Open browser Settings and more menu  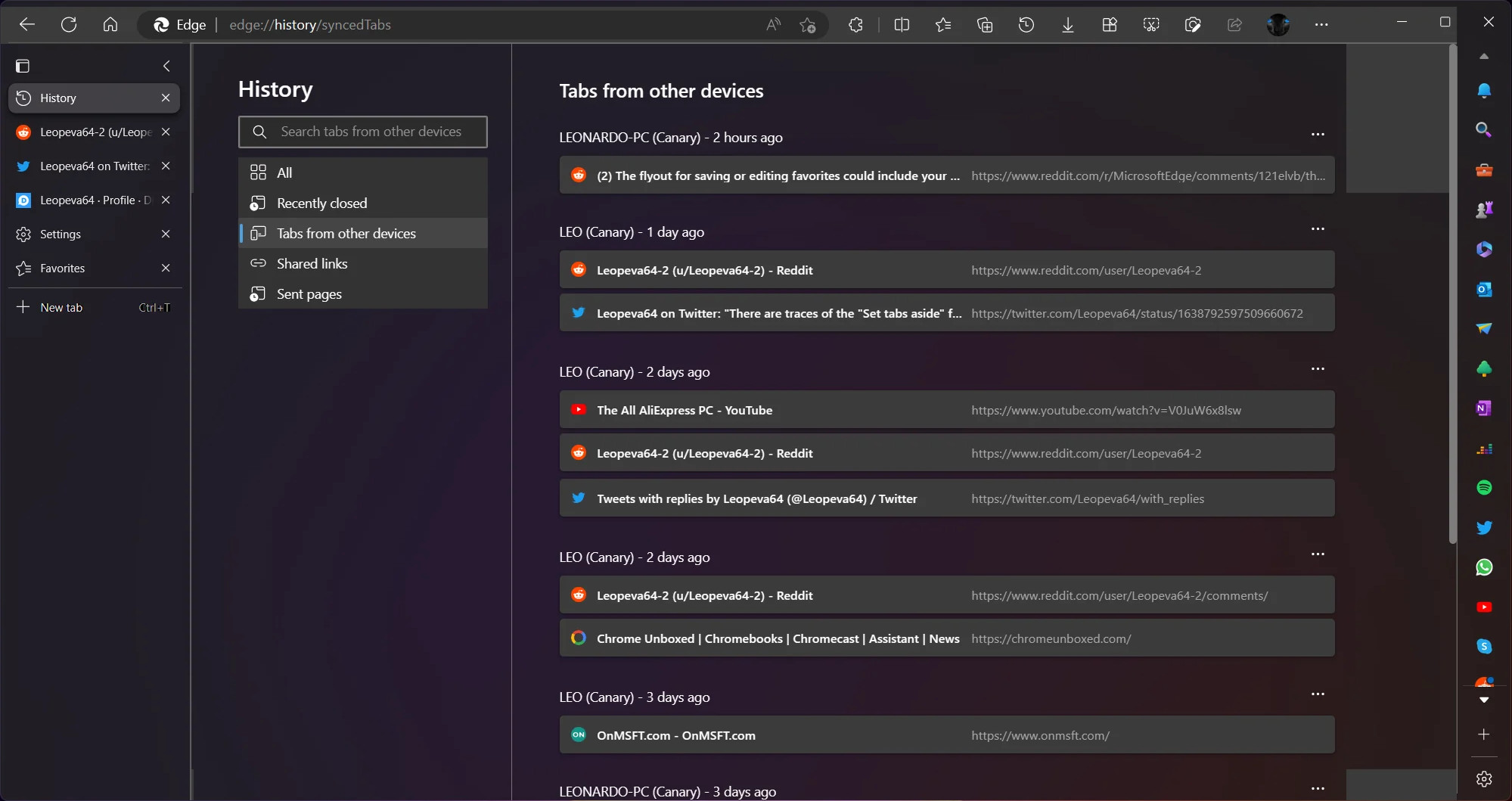pos(1321,25)
